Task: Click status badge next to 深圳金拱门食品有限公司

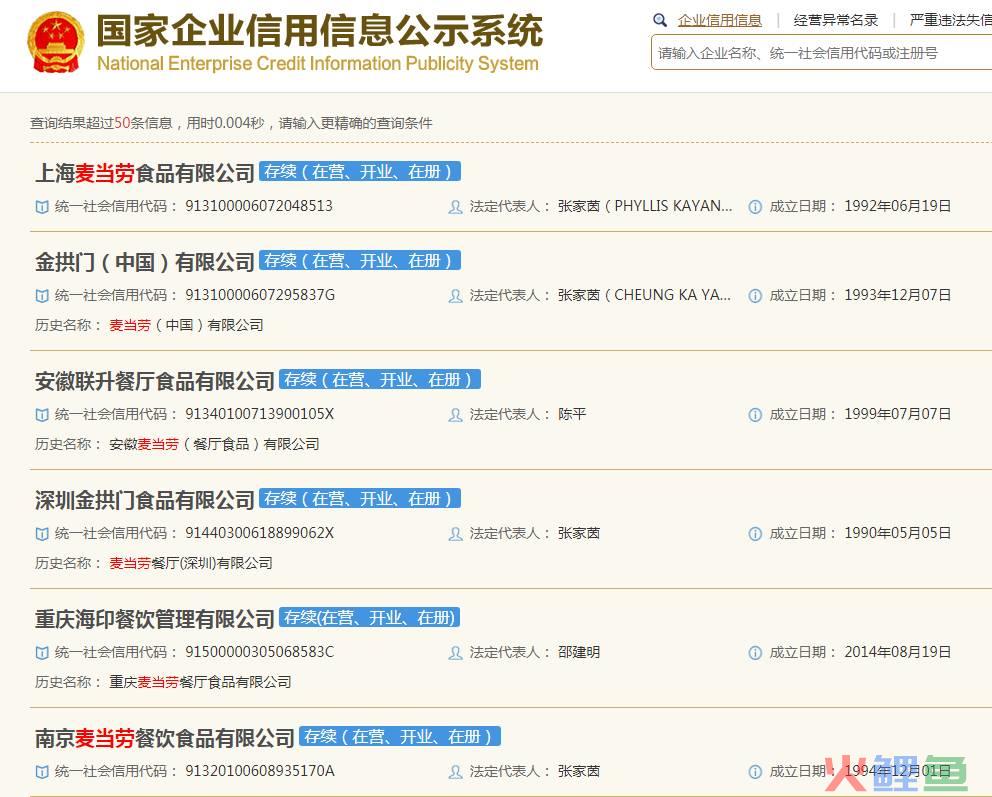Action: point(360,498)
